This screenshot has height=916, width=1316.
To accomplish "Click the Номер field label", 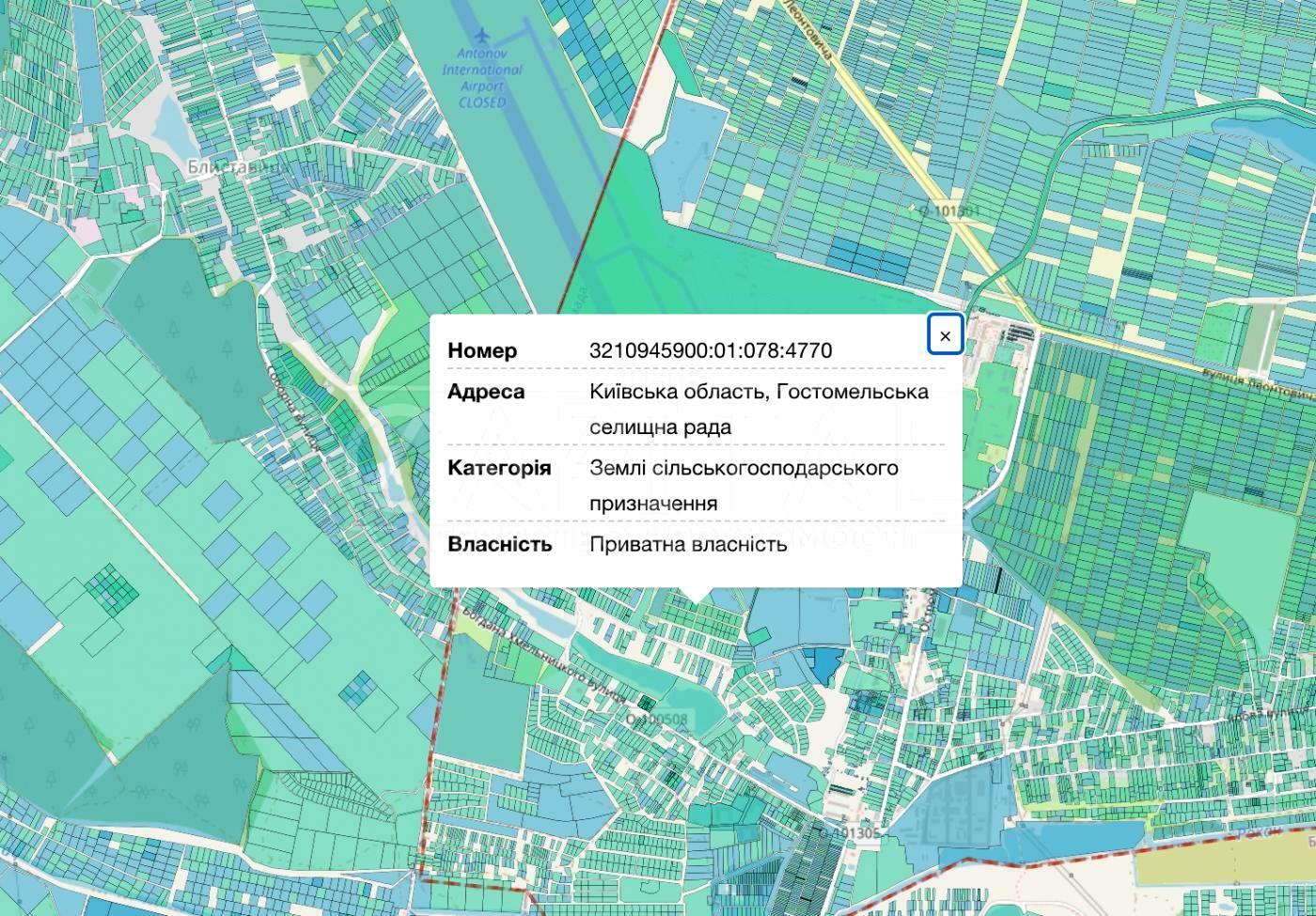I will (x=482, y=350).
